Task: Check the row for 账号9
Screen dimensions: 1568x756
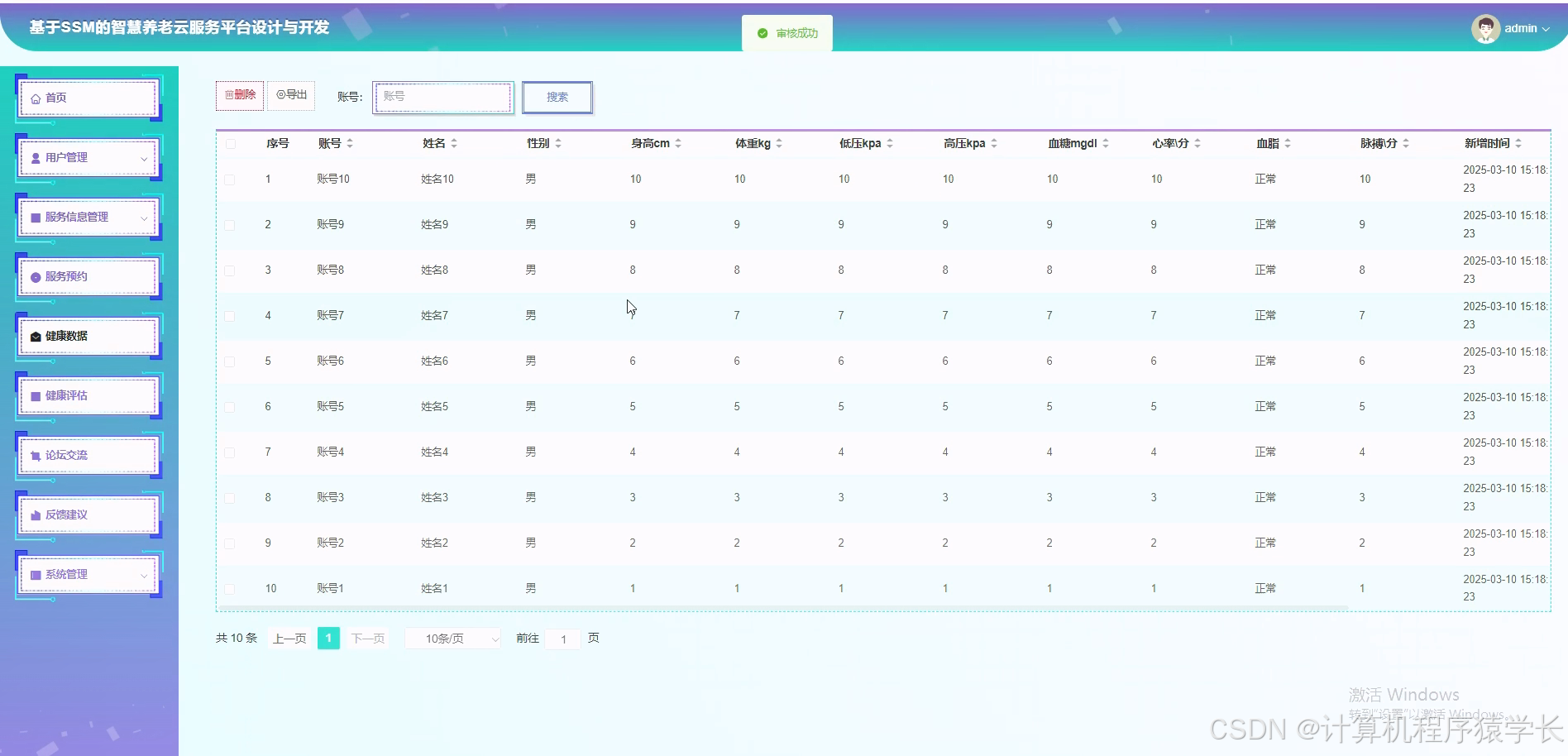Action: click(230, 225)
